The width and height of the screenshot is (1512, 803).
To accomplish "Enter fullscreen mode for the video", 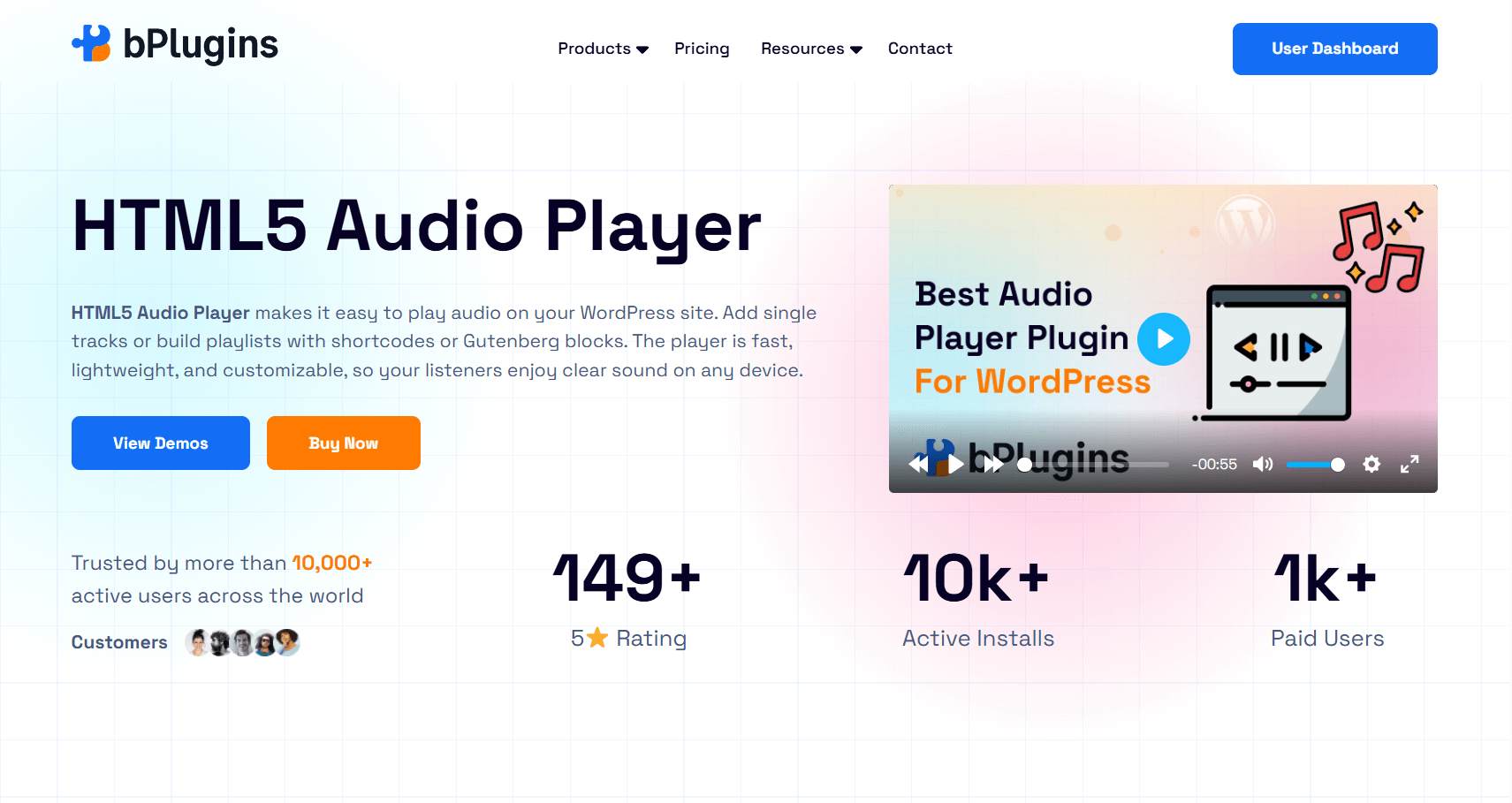I will (1409, 465).
